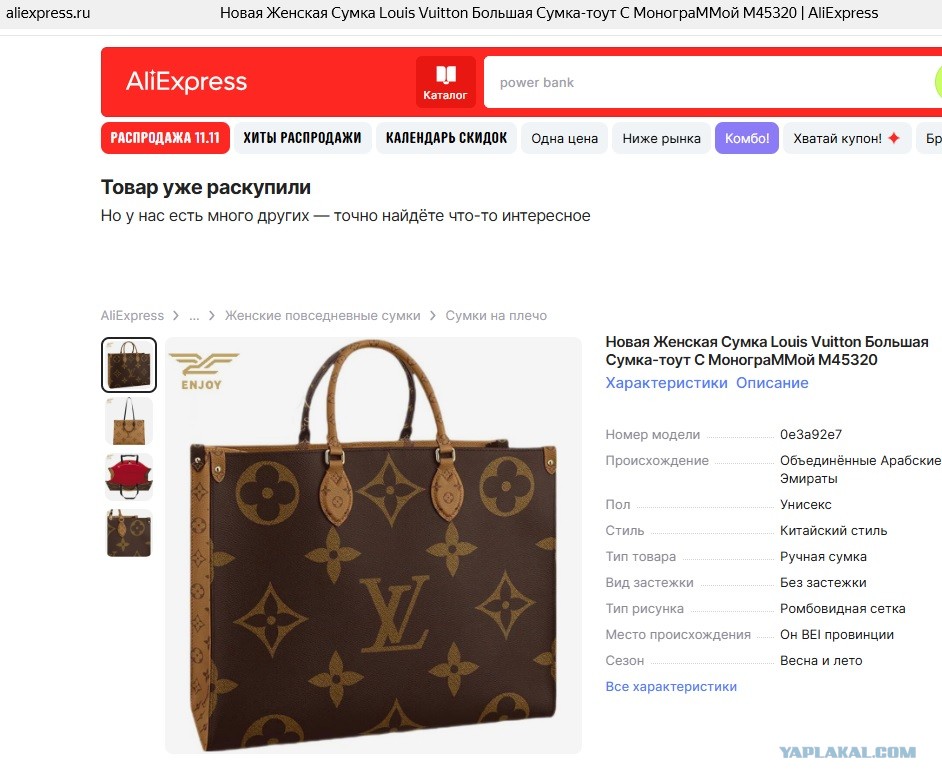Open Женские повседневные сумки breadcrumb

(x=323, y=315)
